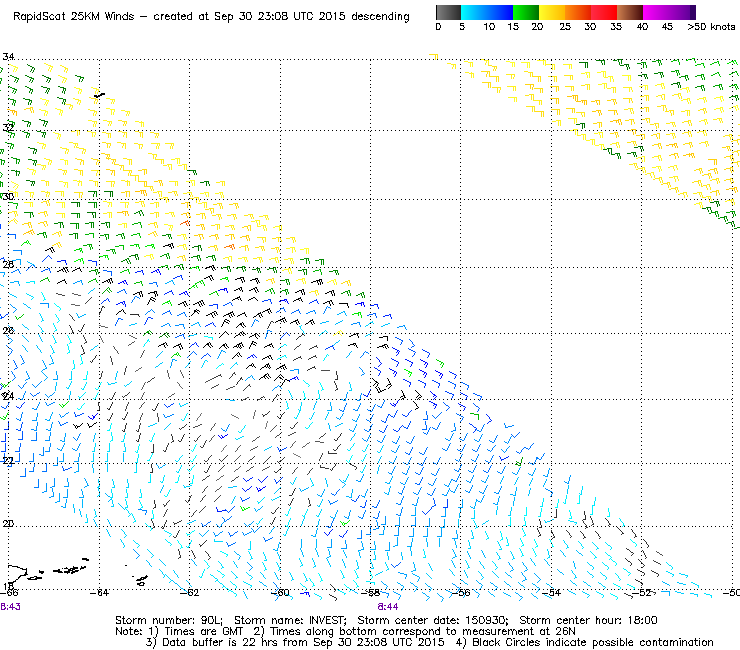This screenshot has width=740, height=650.
Task: Click the longitude label "-54" on the bottom axis
Action: point(551,593)
